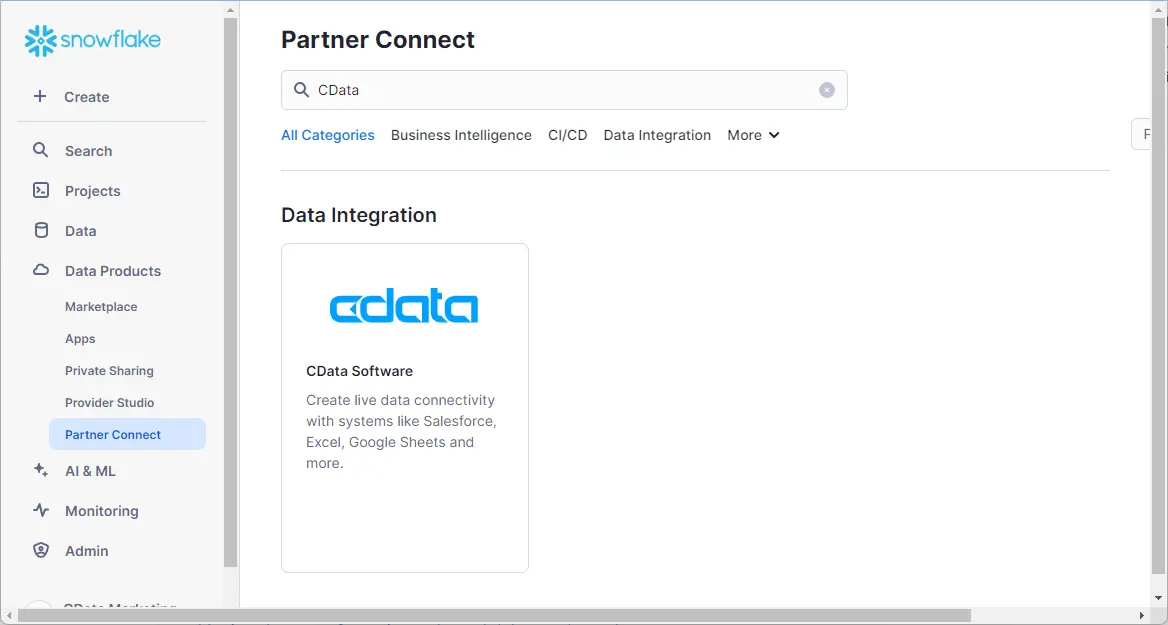
Task: Open Search from the sidebar
Action: tap(88, 151)
